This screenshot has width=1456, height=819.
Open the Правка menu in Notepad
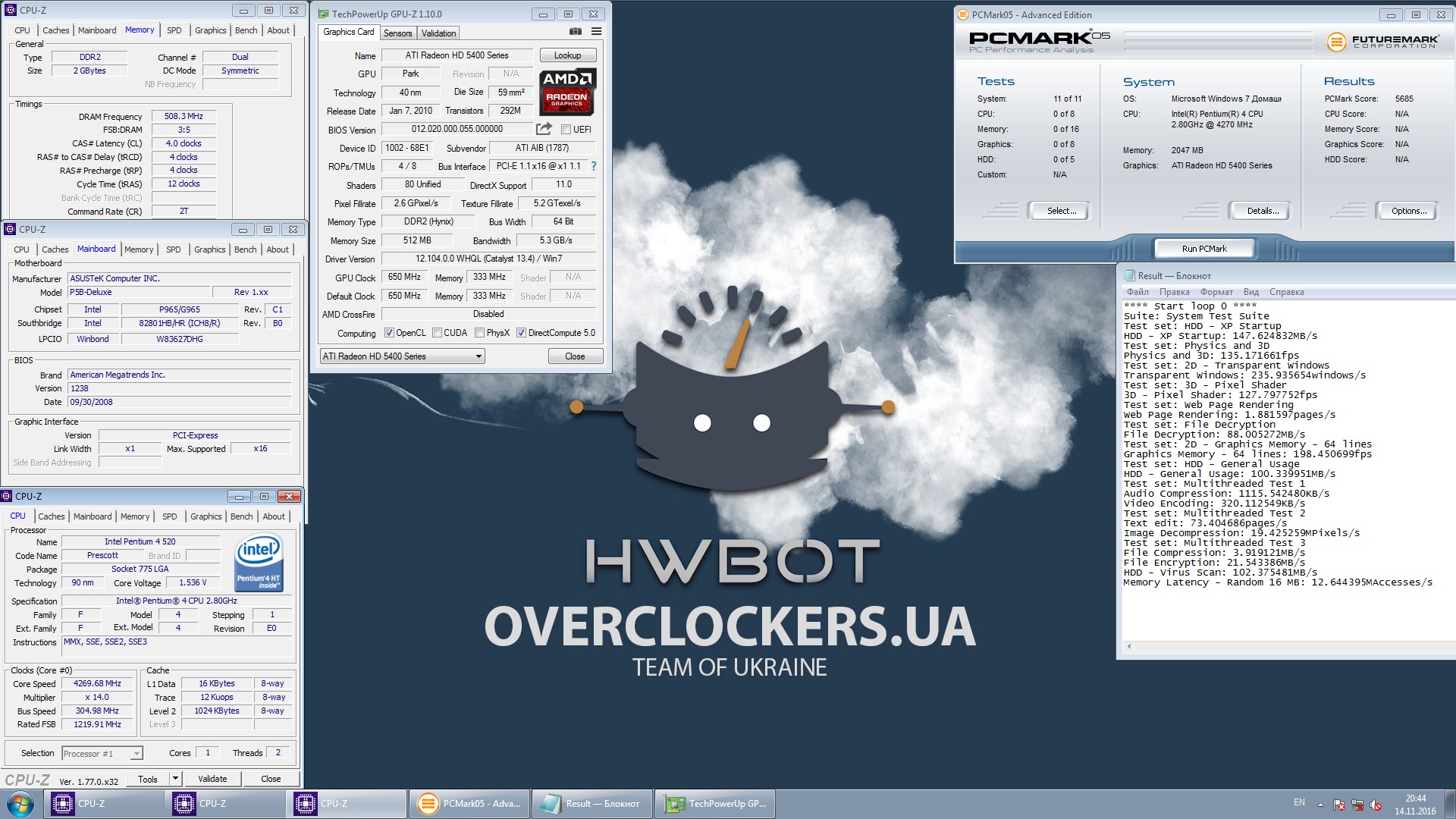pyautogui.click(x=1174, y=292)
